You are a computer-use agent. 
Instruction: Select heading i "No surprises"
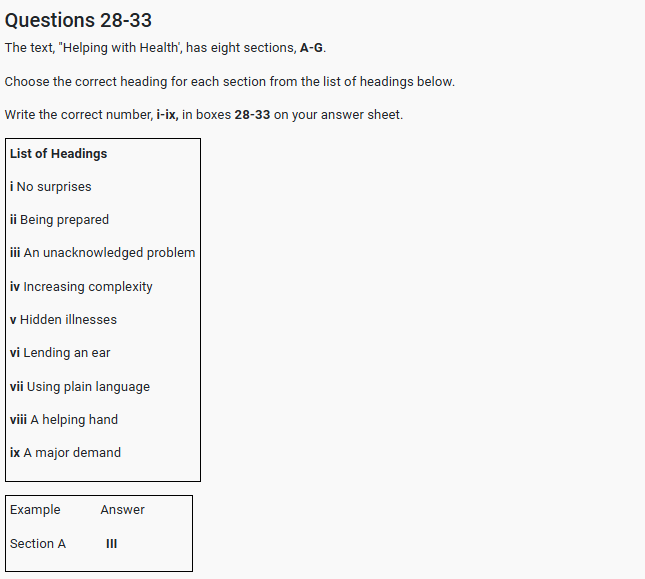click(50, 187)
